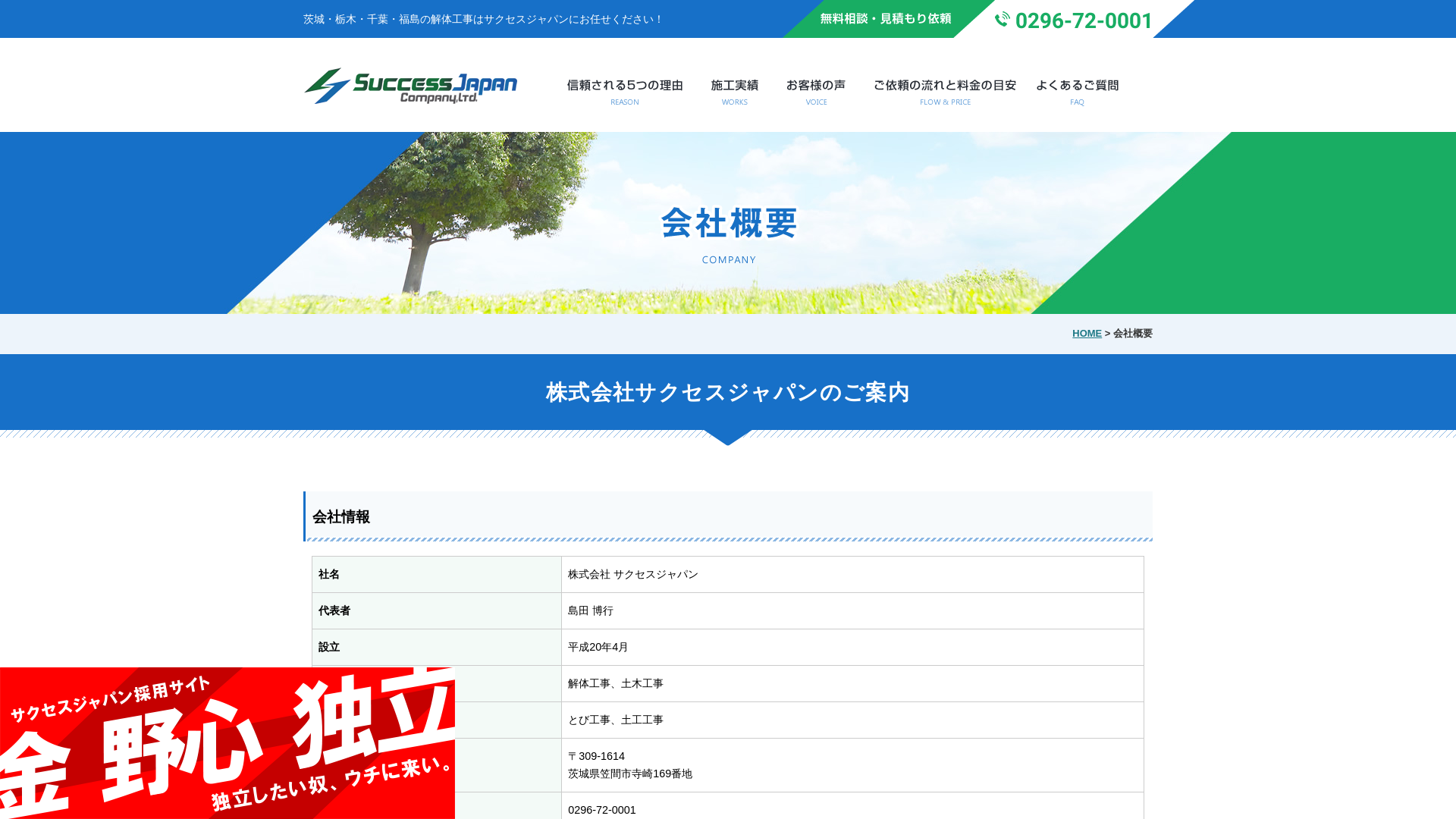Open the 信頼される5つの理由 menu item
This screenshot has width=1456, height=819.
tap(623, 85)
